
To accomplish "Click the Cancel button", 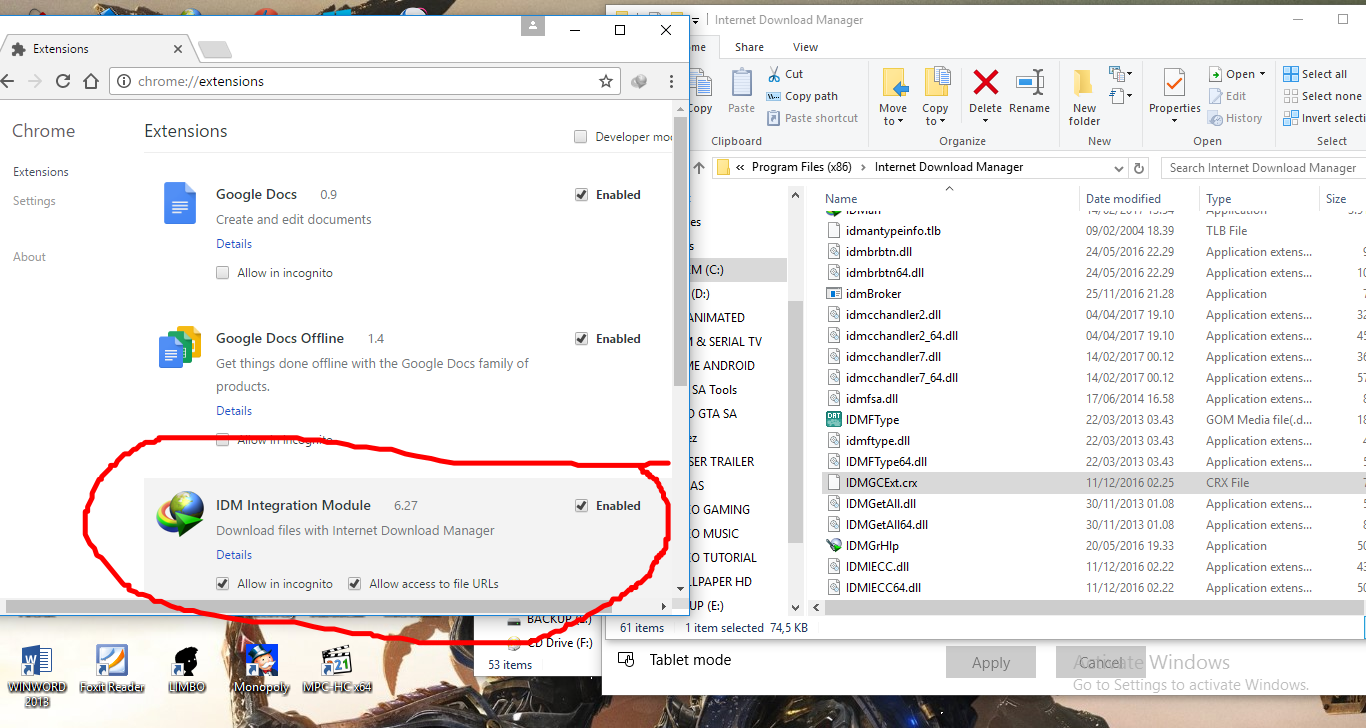I will pyautogui.click(x=1100, y=662).
